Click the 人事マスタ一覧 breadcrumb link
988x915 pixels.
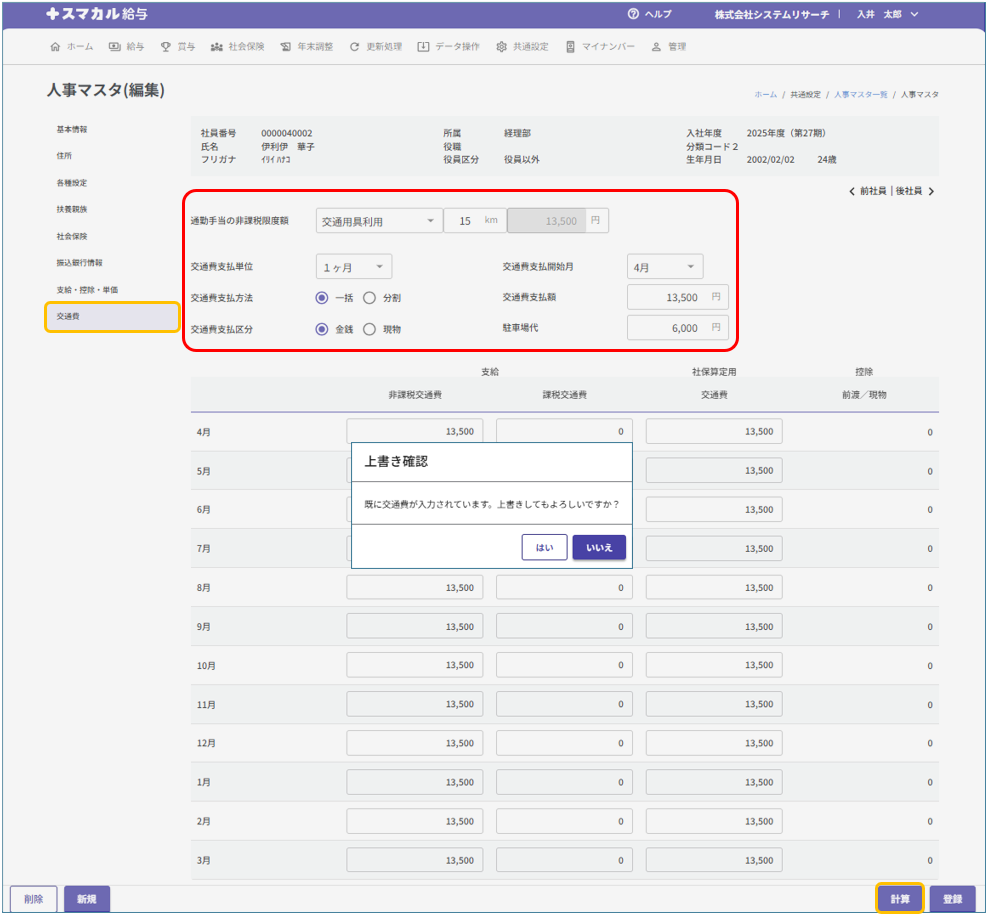click(860, 94)
